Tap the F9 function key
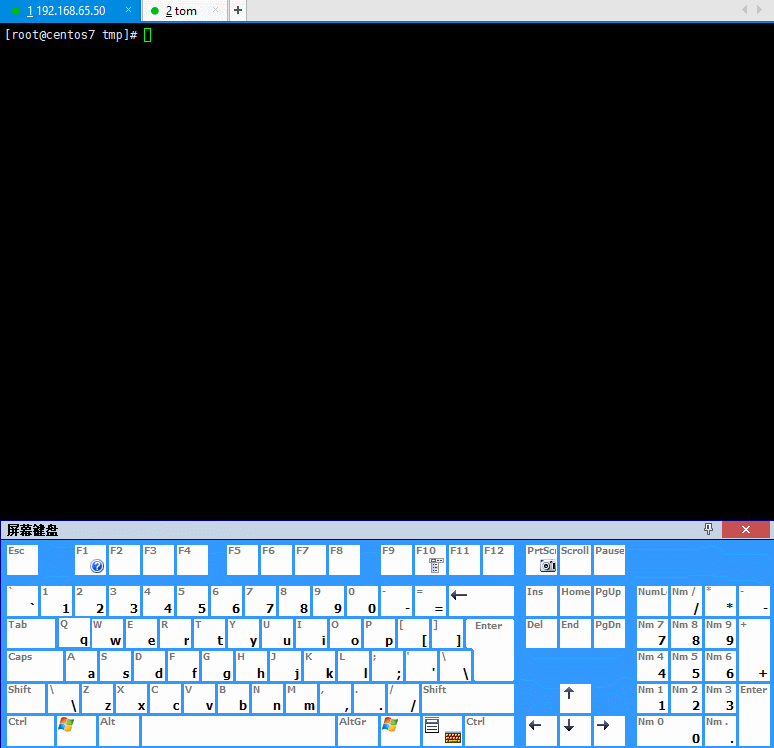774x748 pixels. pos(396,560)
